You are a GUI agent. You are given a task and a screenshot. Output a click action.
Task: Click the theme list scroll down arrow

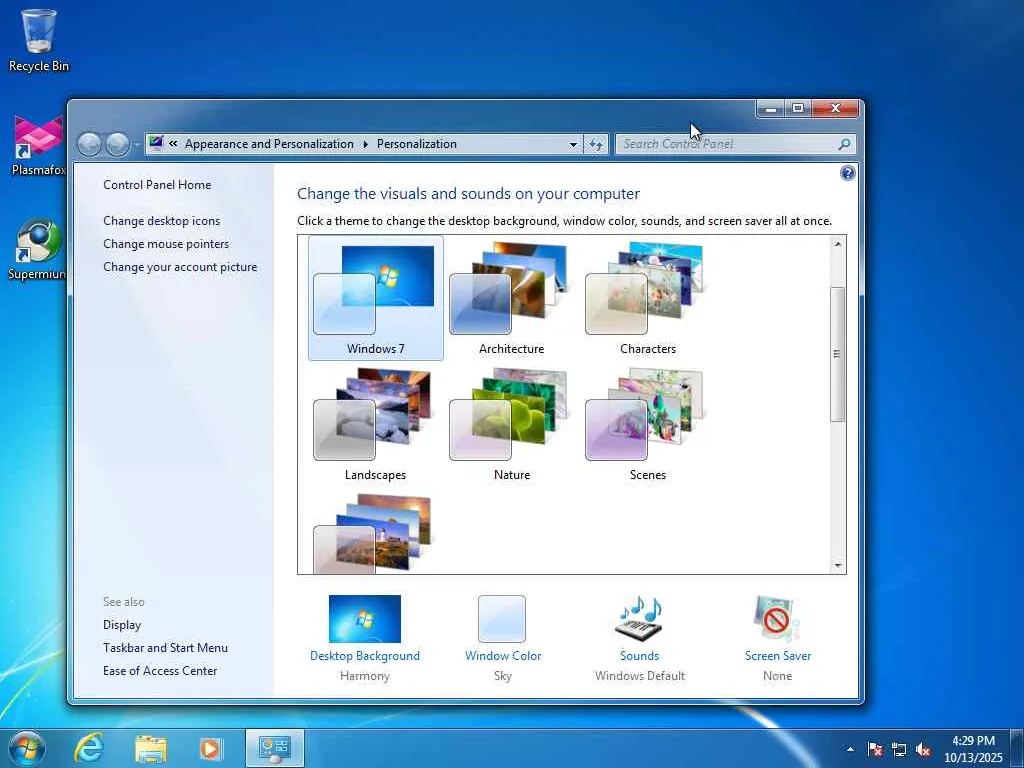(838, 566)
